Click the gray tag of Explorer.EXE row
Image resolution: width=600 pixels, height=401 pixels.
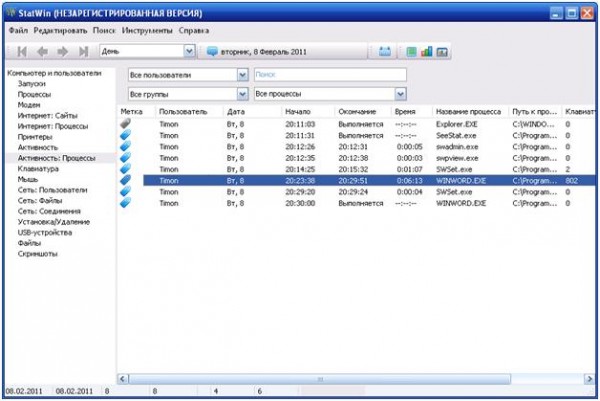pos(126,123)
